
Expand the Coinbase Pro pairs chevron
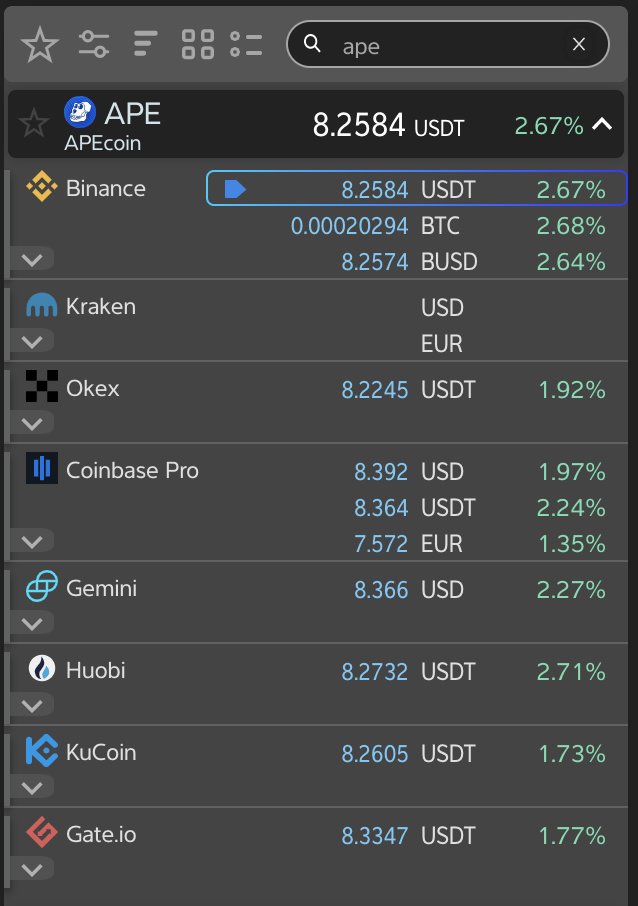coord(32,541)
